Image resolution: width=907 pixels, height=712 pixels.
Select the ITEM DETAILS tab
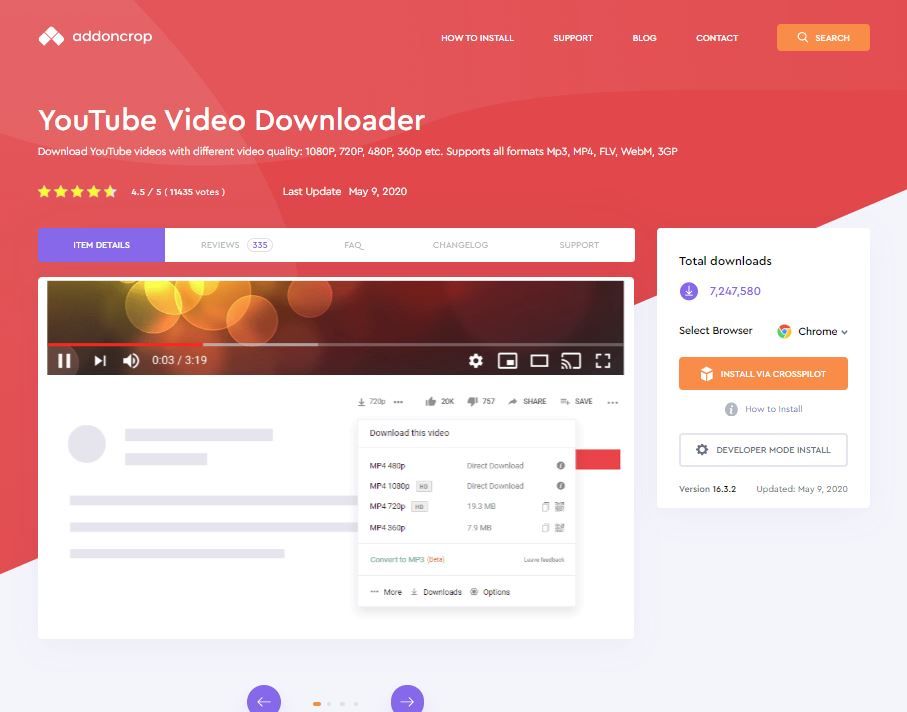click(101, 245)
